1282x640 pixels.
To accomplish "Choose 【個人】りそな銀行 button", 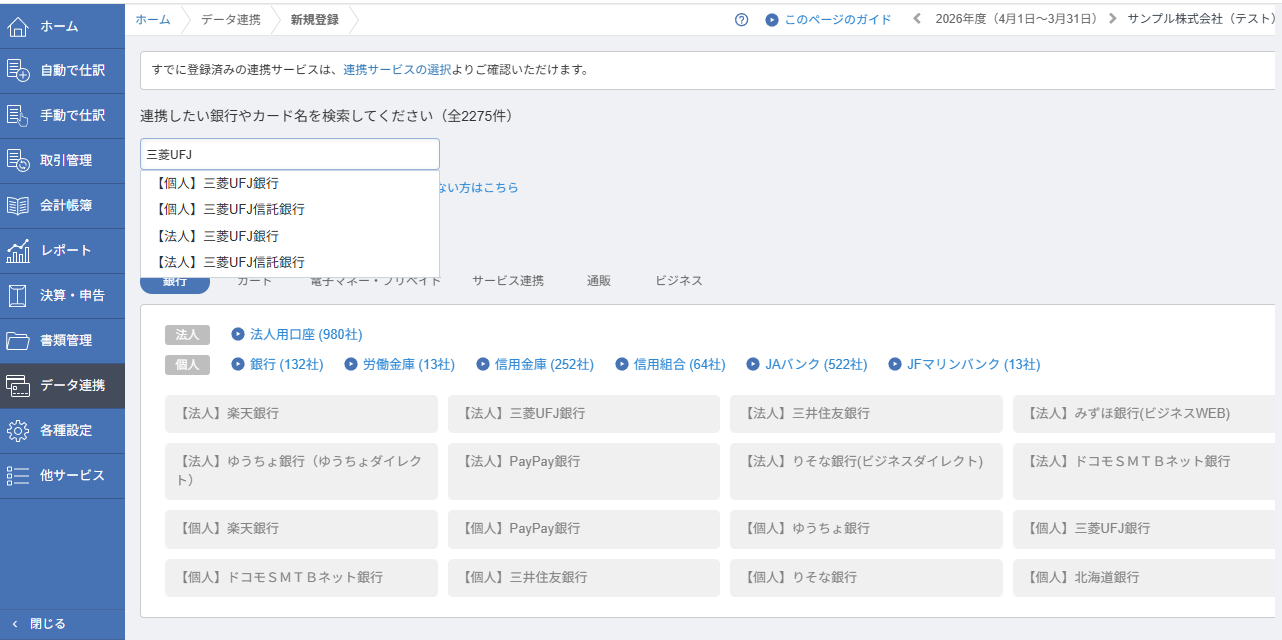I will [866, 578].
